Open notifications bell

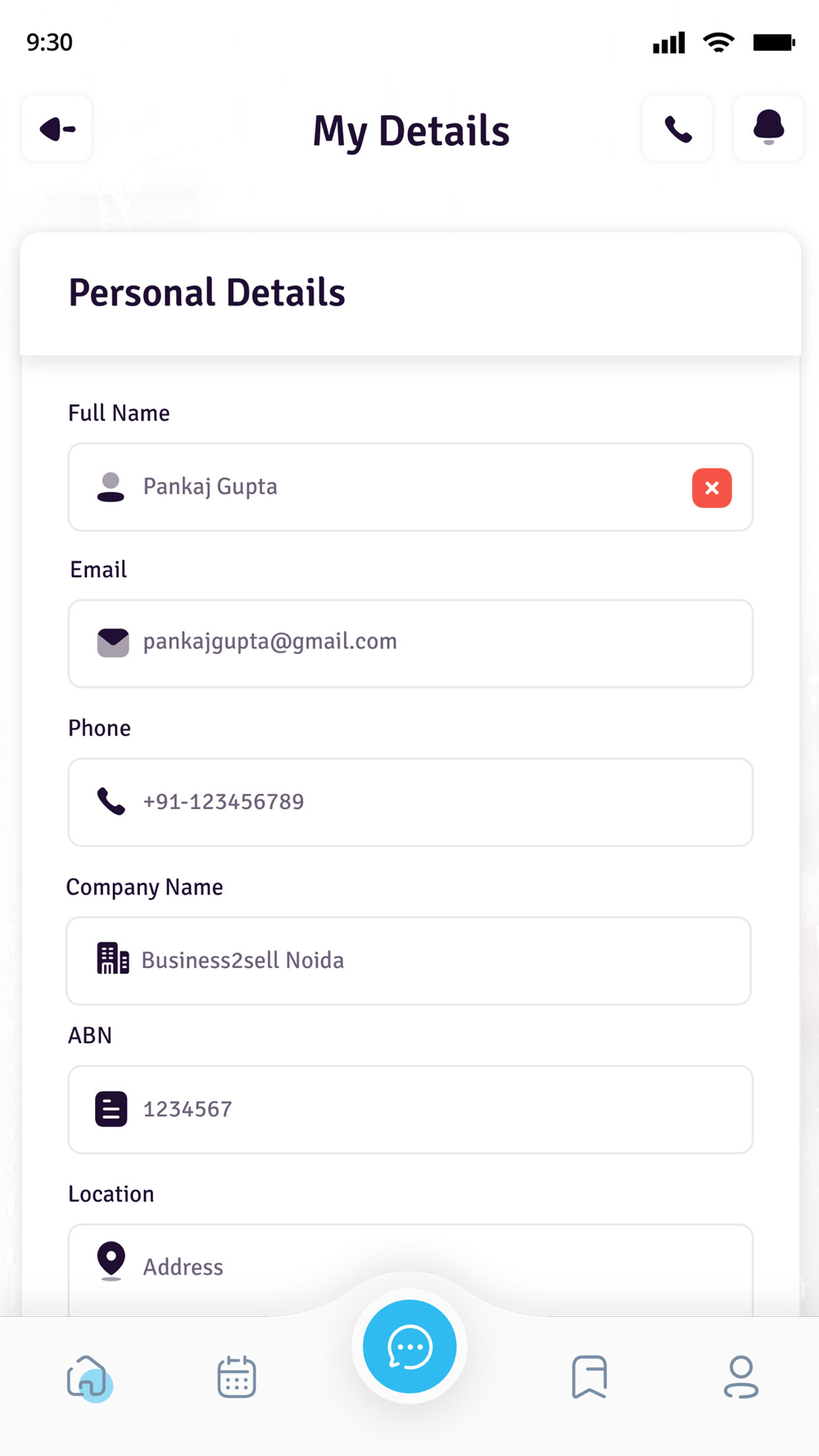coord(768,129)
